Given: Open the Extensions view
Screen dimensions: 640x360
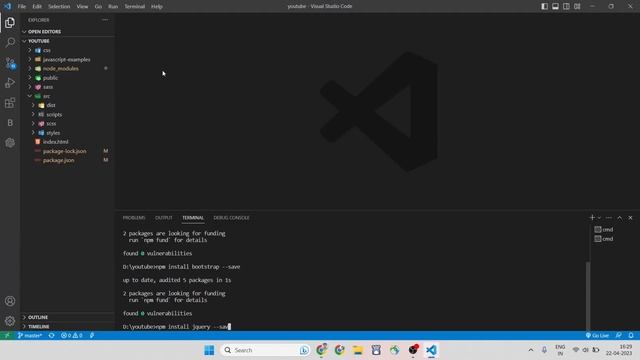Looking at the screenshot, I should click(x=10, y=103).
